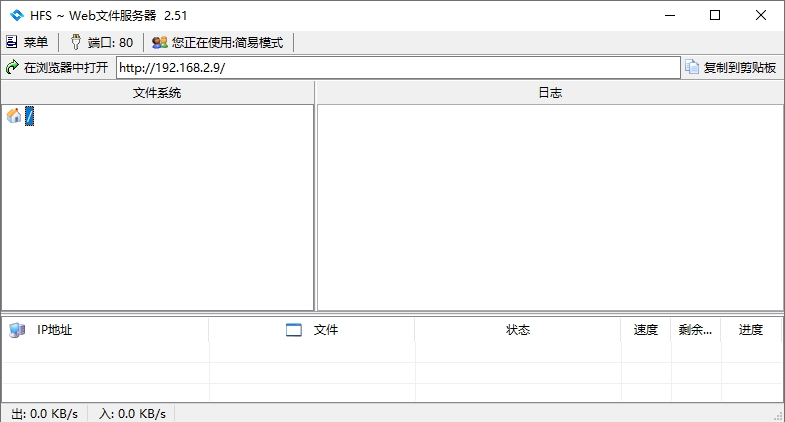Click the window icon beside 文件 header
The width and height of the screenshot is (785, 422).
(x=294, y=330)
